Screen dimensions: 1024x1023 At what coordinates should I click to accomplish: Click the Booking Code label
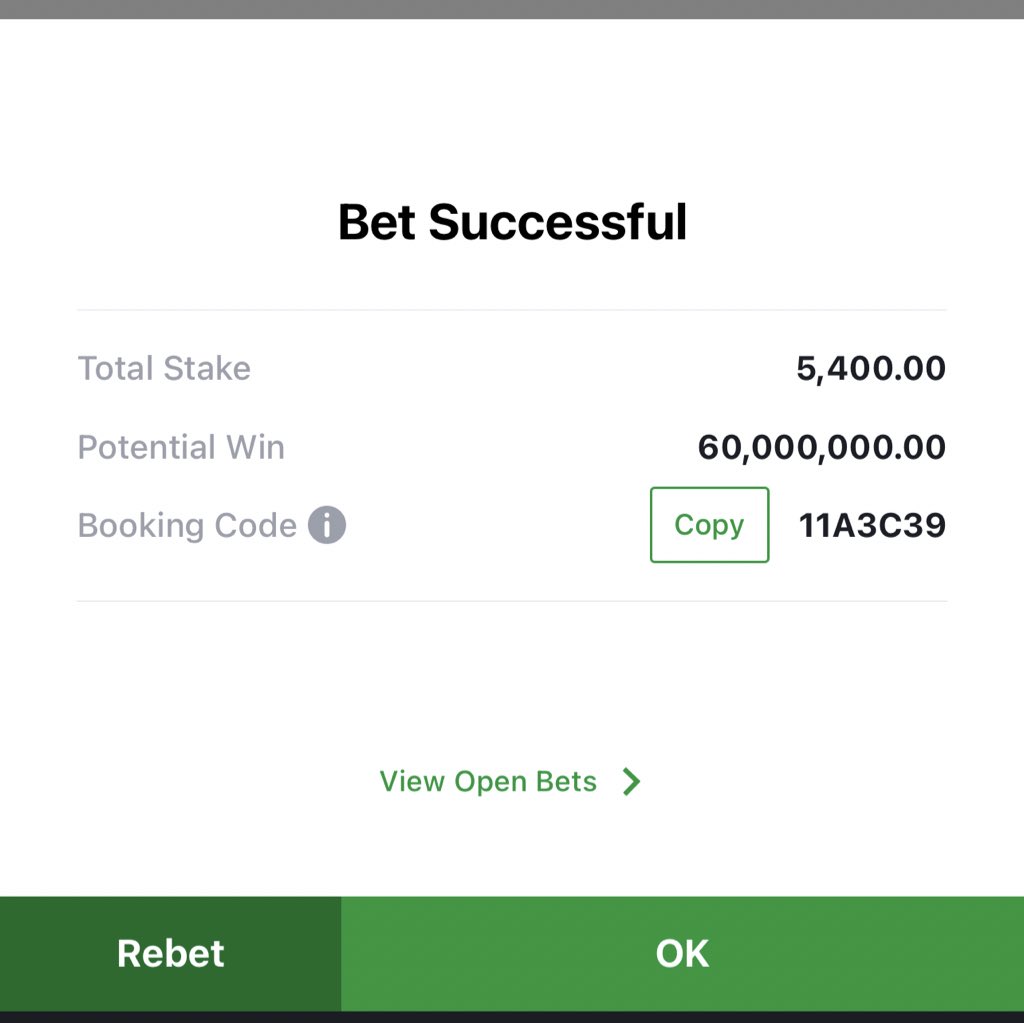tap(187, 525)
